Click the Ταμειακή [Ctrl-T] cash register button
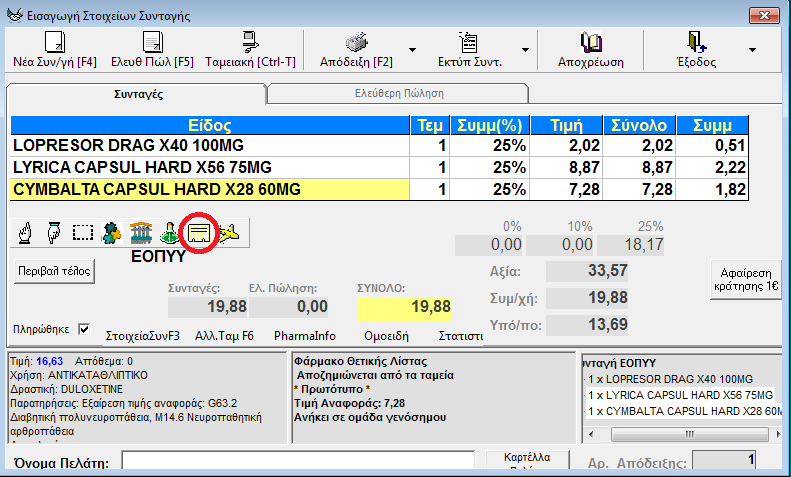 click(x=250, y=49)
